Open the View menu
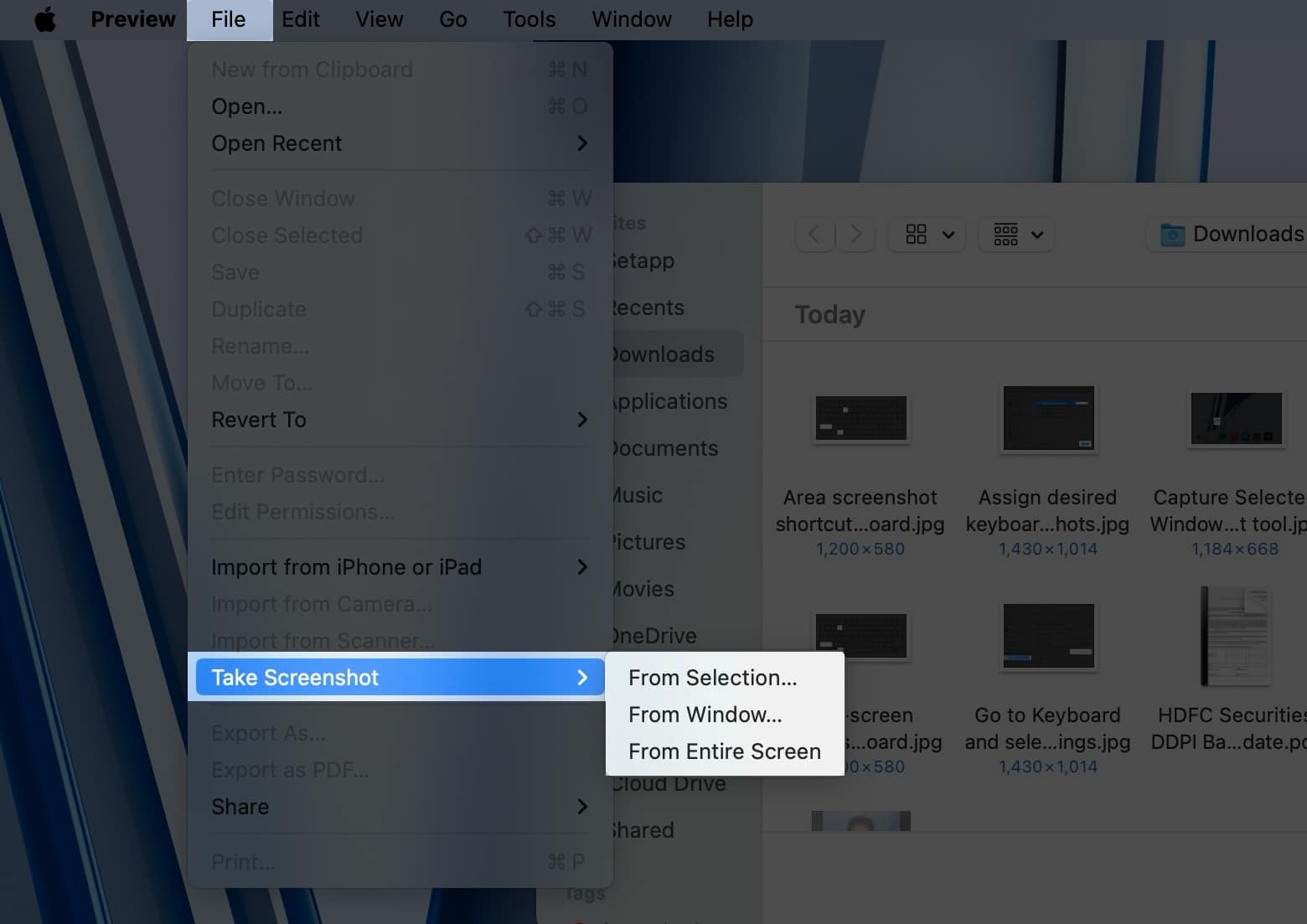The image size is (1307, 924). (x=379, y=19)
